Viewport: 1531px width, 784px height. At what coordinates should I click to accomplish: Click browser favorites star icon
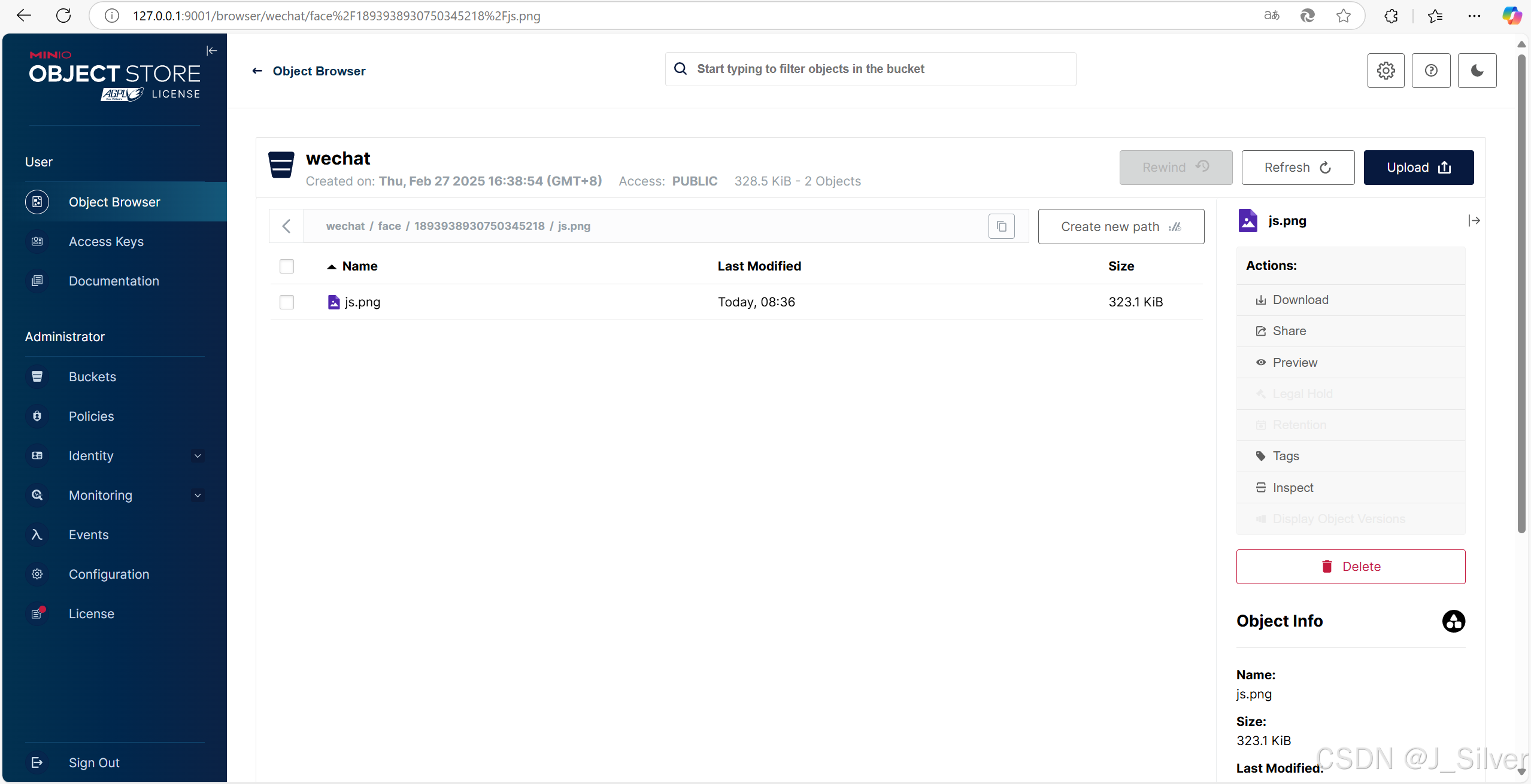pyautogui.click(x=1343, y=16)
